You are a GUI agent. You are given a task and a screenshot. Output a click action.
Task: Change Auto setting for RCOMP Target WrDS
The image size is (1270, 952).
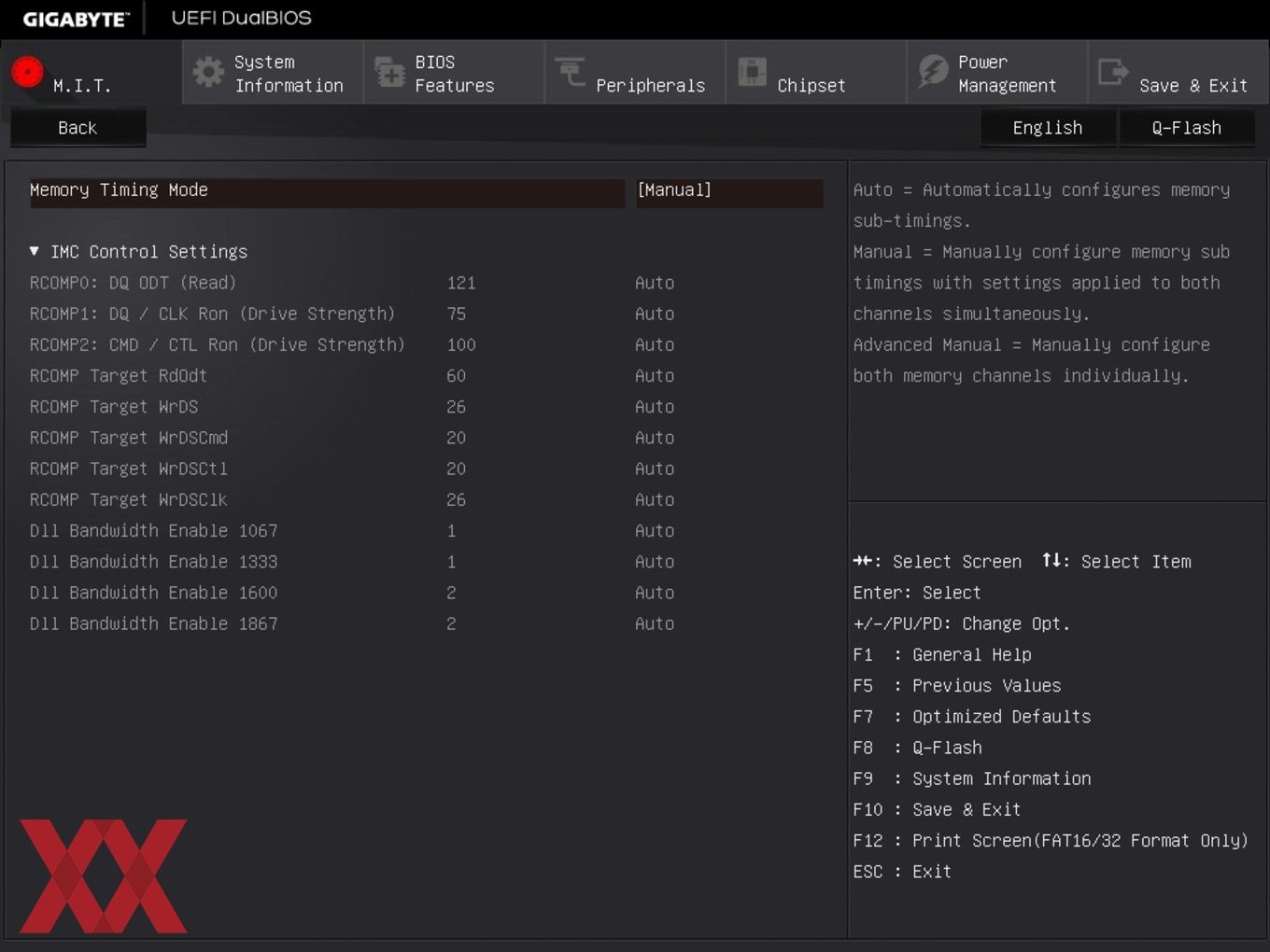tap(655, 407)
